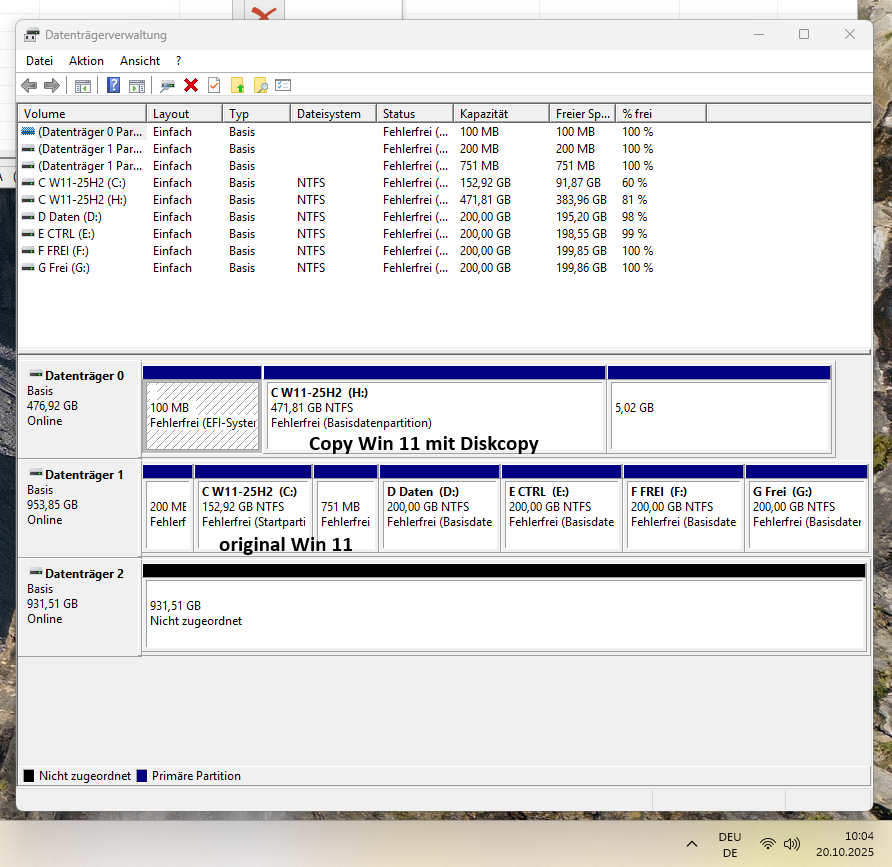Open Help via the blue question-mark icon
892x867 pixels.
(x=113, y=85)
